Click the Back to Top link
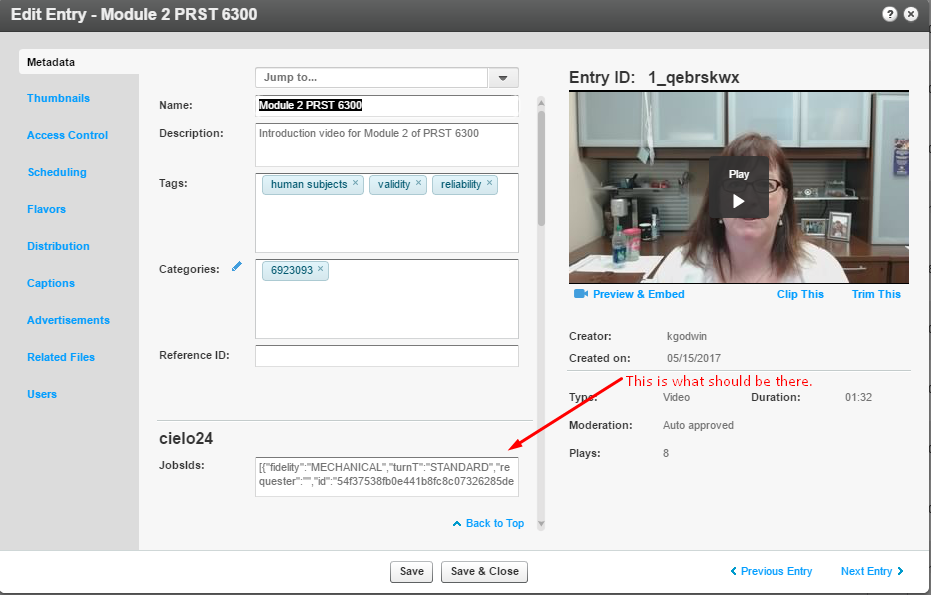The width and height of the screenshot is (931, 595). (488, 523)
